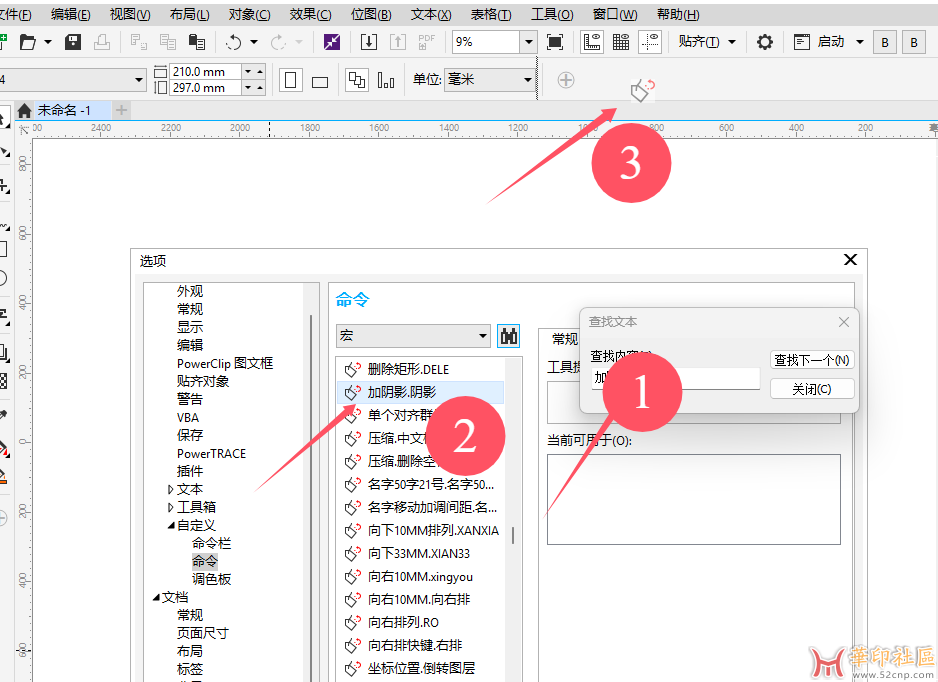
Task: Open the 布局(L) menu
Action: coord(190,14)
